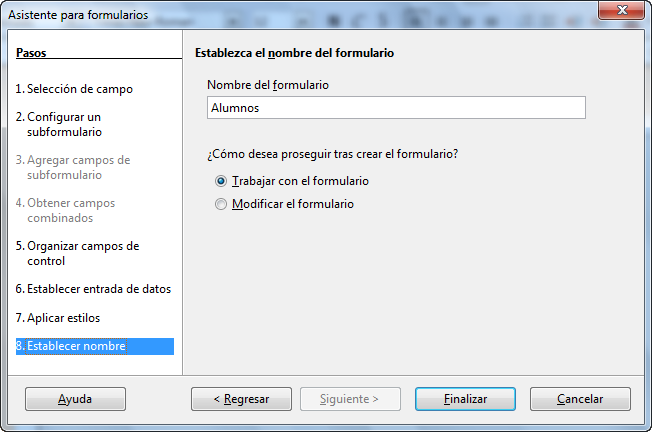Click the Cancelar button
652x432 pixels.
point(580,399)
